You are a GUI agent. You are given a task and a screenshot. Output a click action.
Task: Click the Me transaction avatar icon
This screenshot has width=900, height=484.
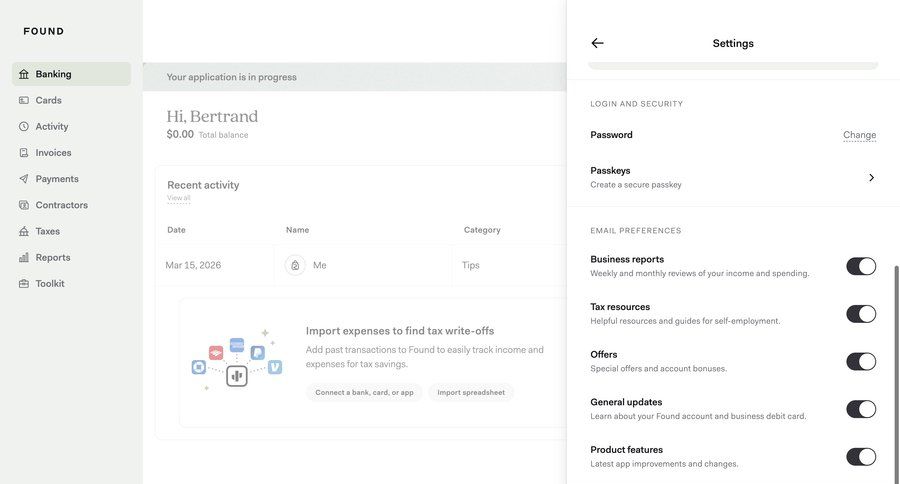(x=295, y=265)
